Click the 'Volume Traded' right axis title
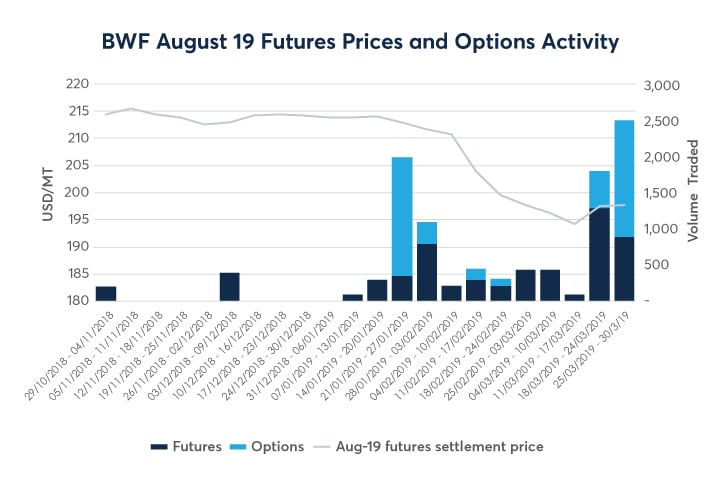Image resolution: width=720 pixels, height=500 pixels. click(x=692, y=192)
